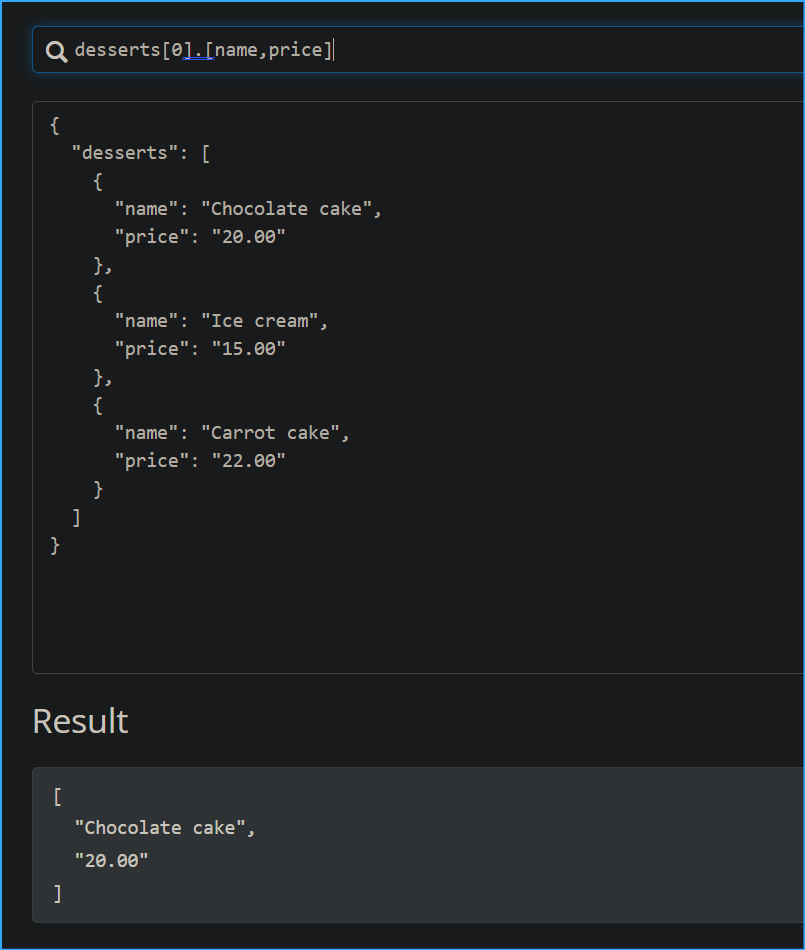Click "Chocolate cake" value in the JSON editor
805x950 pixels.
(x=291, y=209)
